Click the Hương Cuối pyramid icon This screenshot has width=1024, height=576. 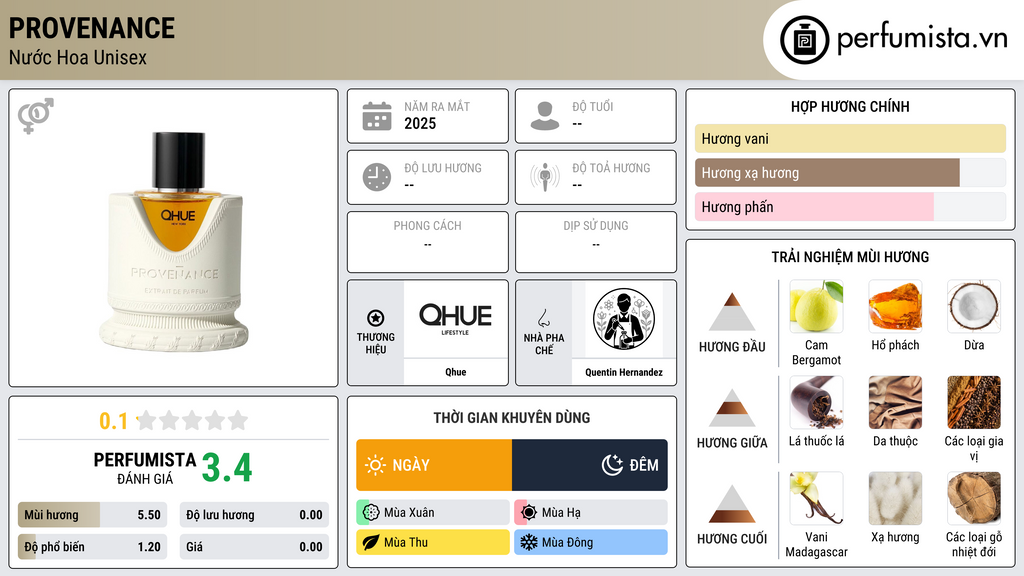pyautogui.click(x=732, y=504)
